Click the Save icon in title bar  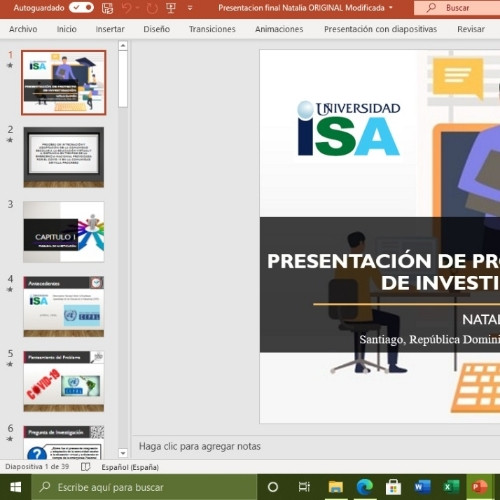point(108,8)
